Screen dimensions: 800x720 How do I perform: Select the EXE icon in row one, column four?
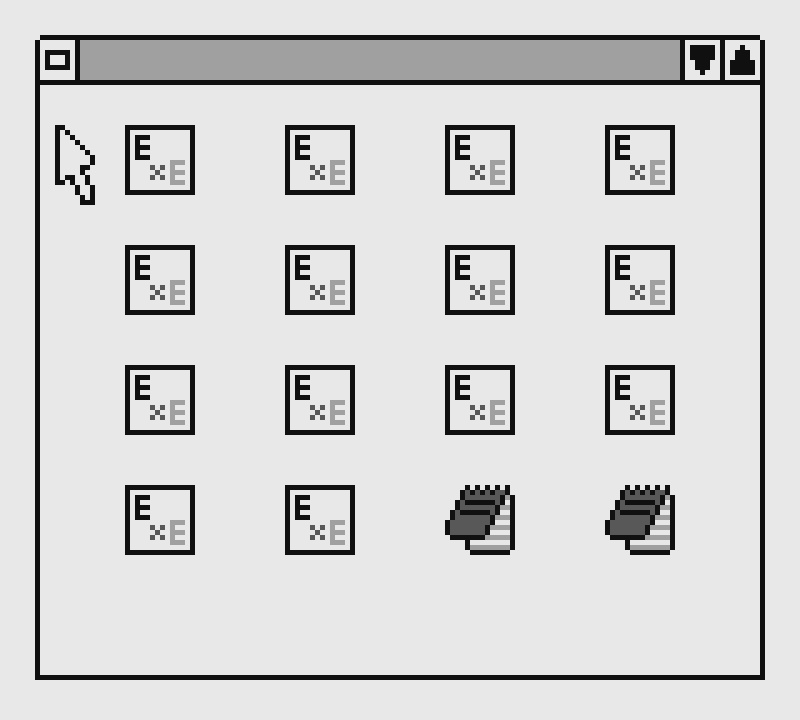640,160
